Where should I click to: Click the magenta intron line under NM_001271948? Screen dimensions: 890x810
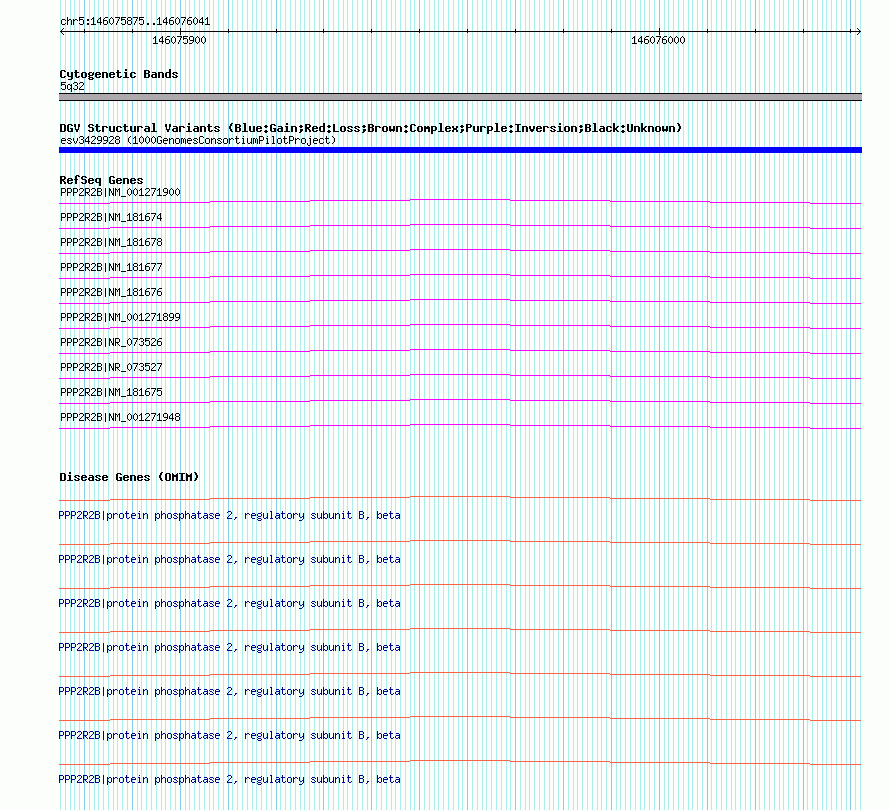coord(460,425)
